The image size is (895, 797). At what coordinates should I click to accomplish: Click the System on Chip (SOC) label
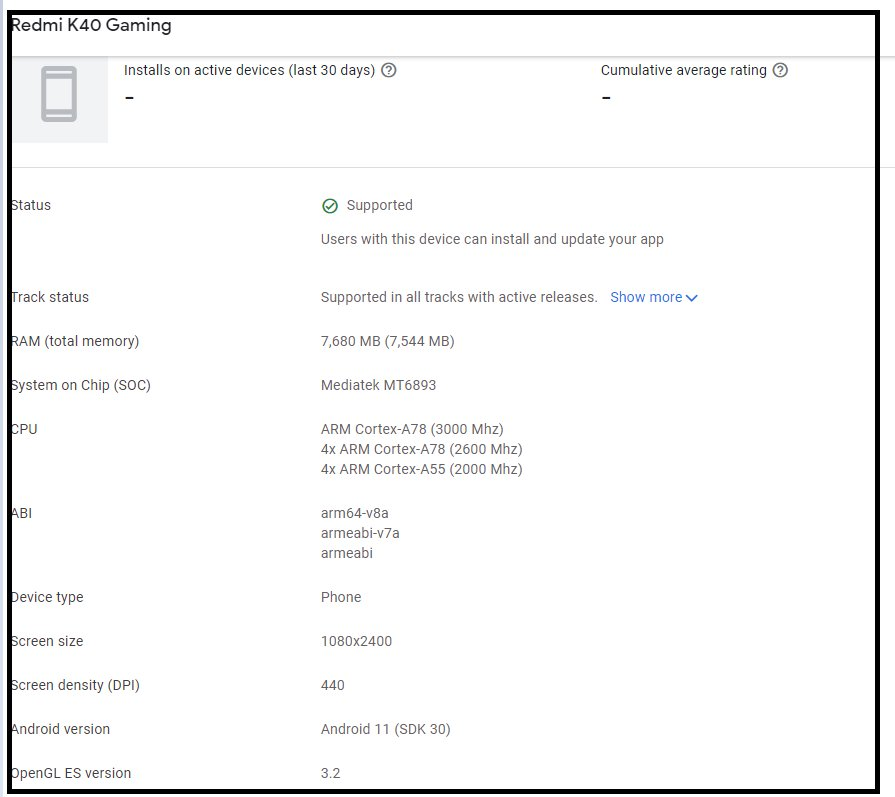click(x=80, y=385)
